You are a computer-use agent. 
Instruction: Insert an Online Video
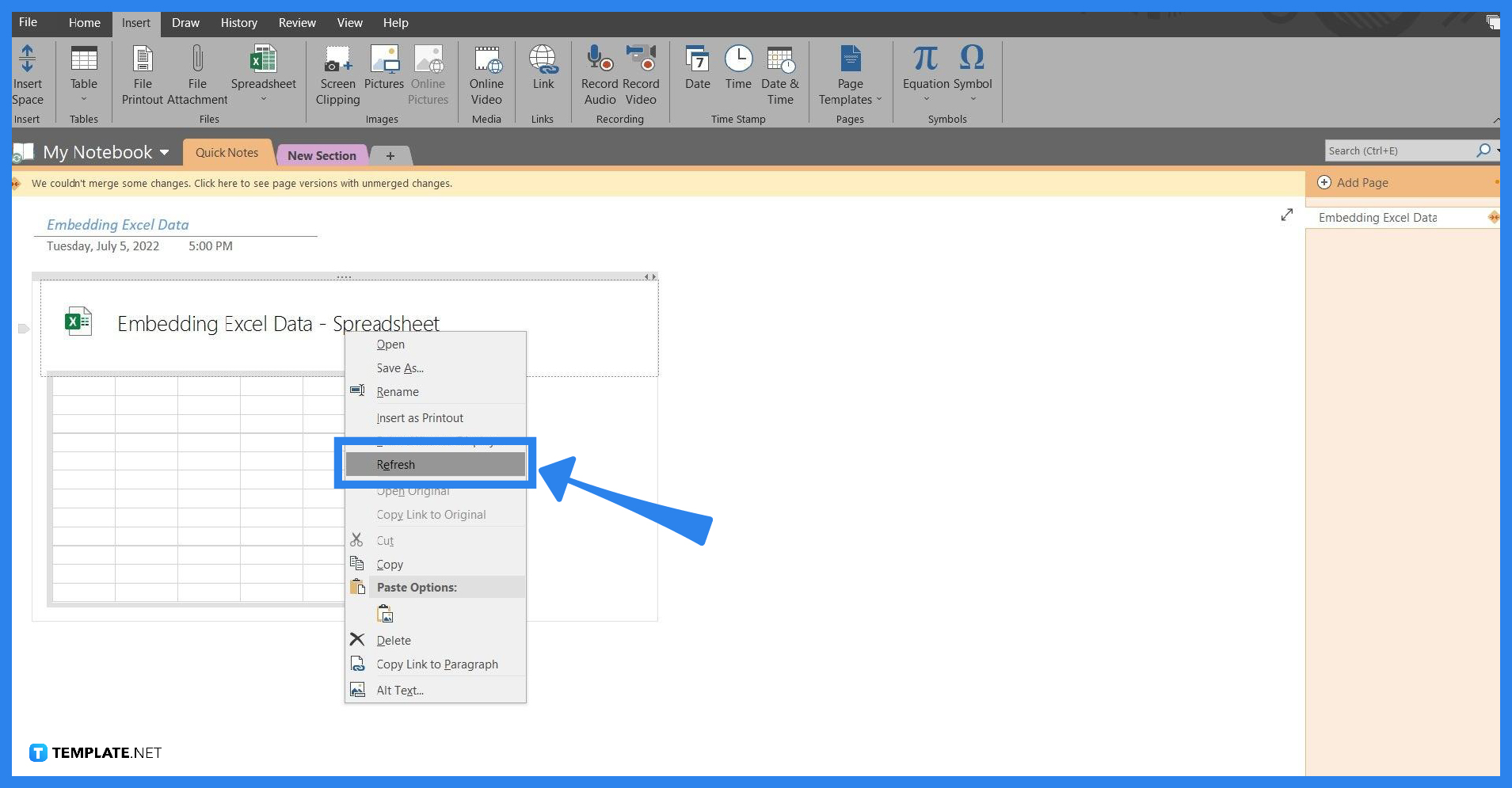pos(486,71)
